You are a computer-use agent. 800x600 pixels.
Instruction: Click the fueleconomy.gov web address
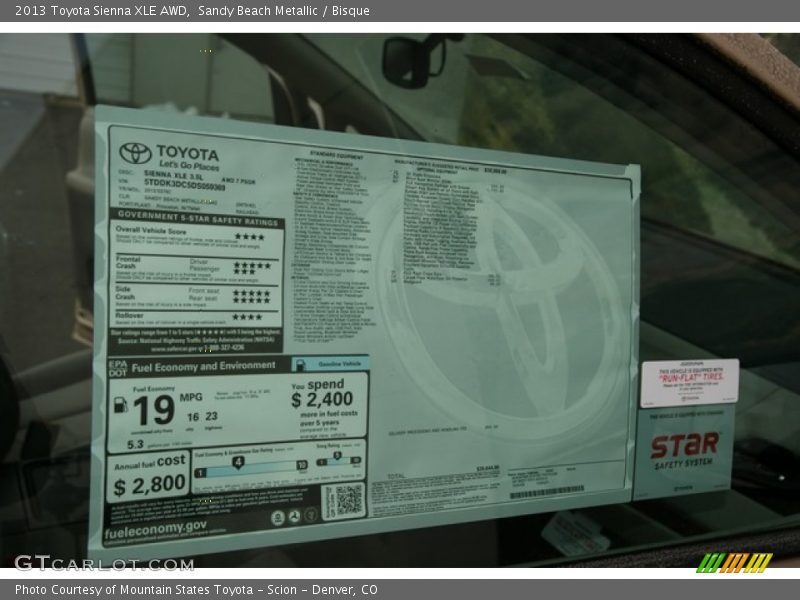pos(155,530)
